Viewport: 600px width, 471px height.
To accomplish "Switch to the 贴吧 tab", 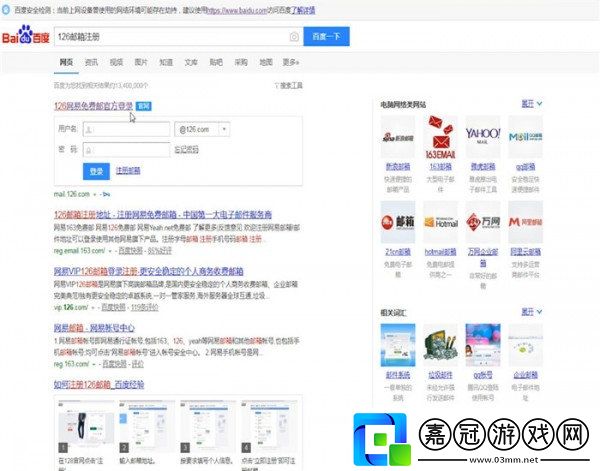I will pyautogui.click(x=216, y=62).
